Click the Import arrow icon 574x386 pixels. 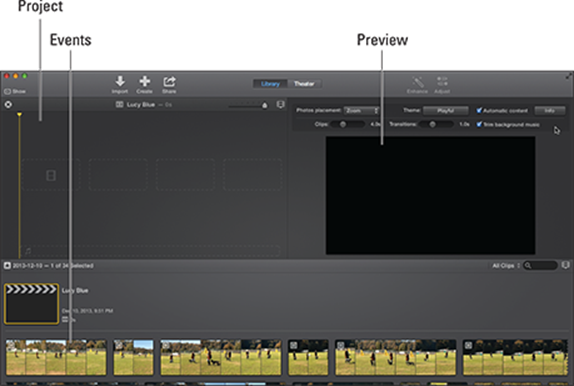coord(120,81)
